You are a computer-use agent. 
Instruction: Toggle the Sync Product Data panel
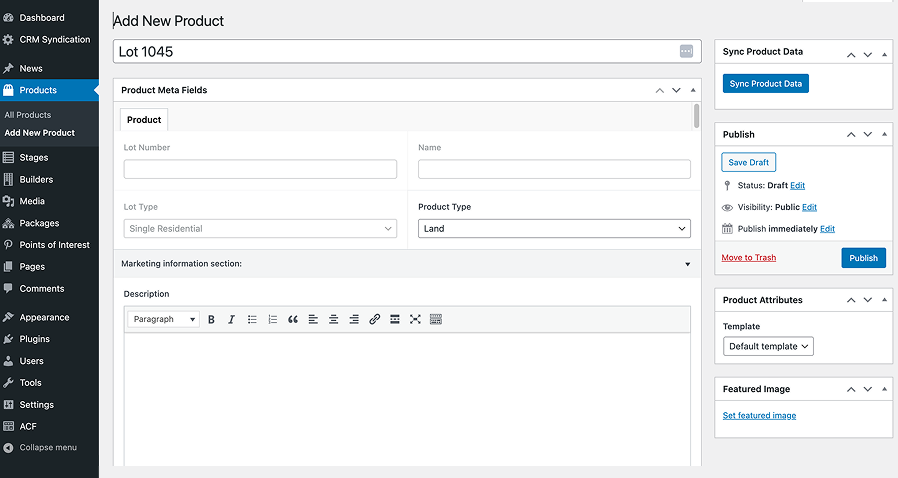pyautogui.click(x=884, y=55)
